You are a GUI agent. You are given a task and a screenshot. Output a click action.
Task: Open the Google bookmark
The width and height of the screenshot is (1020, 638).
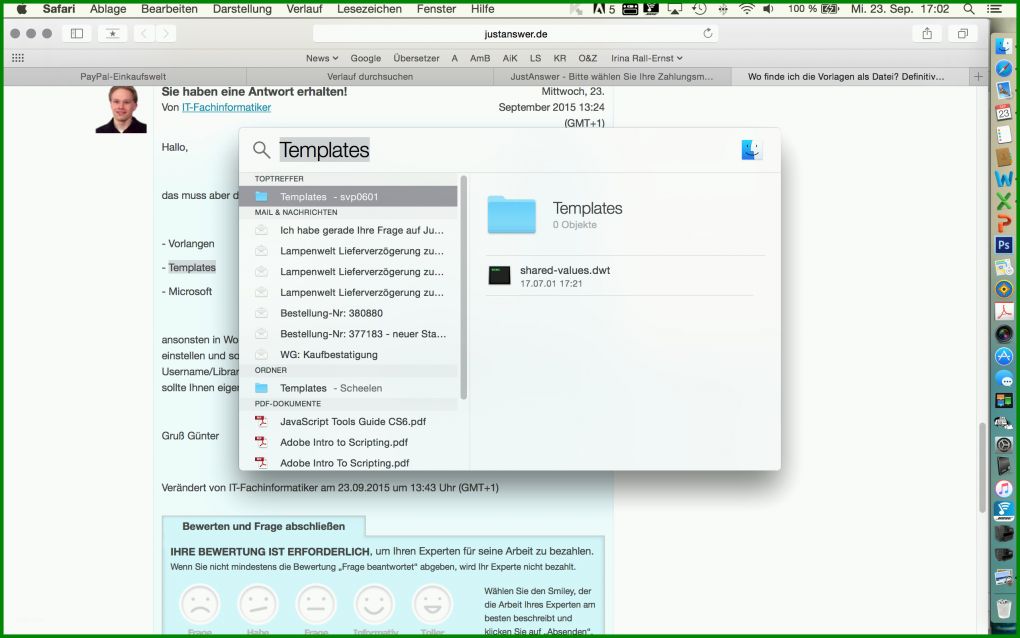tap(366, 58)
